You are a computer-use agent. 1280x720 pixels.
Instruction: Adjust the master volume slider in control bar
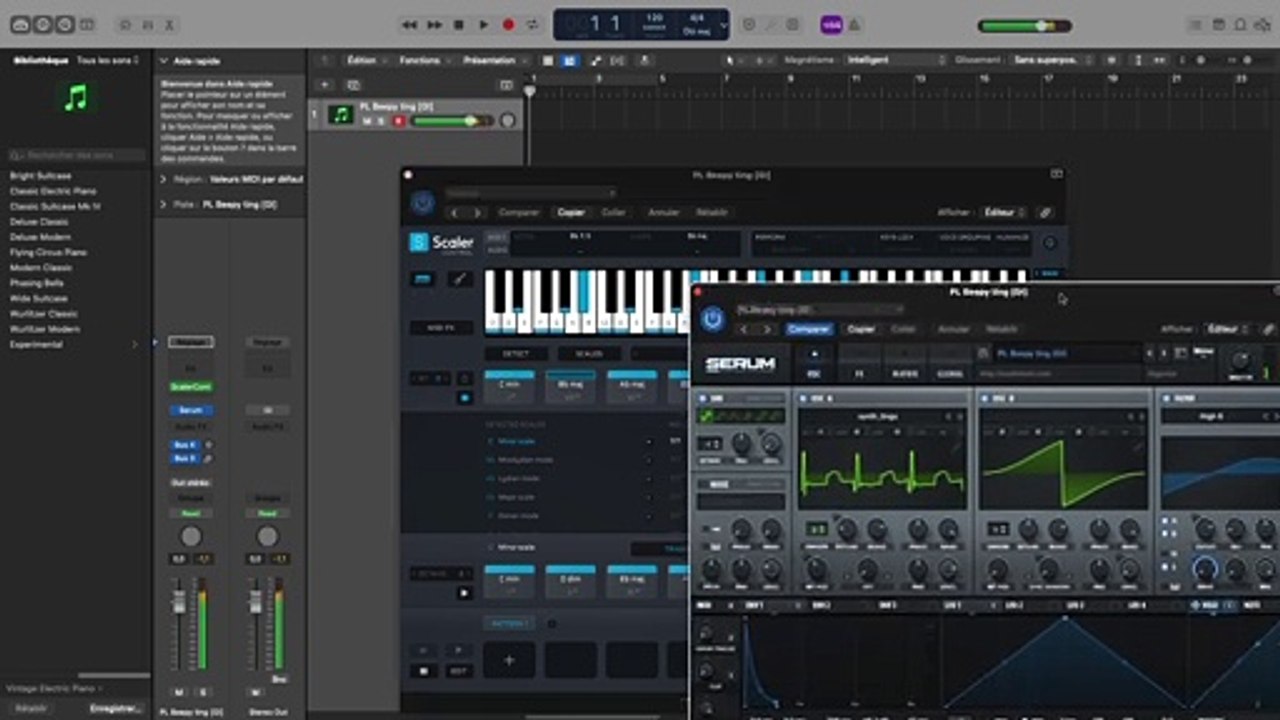coord(1024,25)
